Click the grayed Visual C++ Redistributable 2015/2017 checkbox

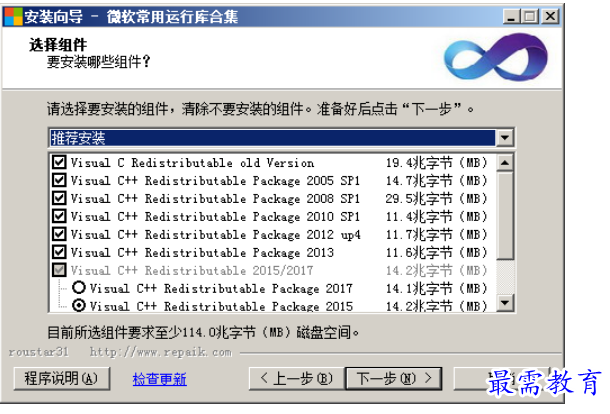click(x=59, y=270)
